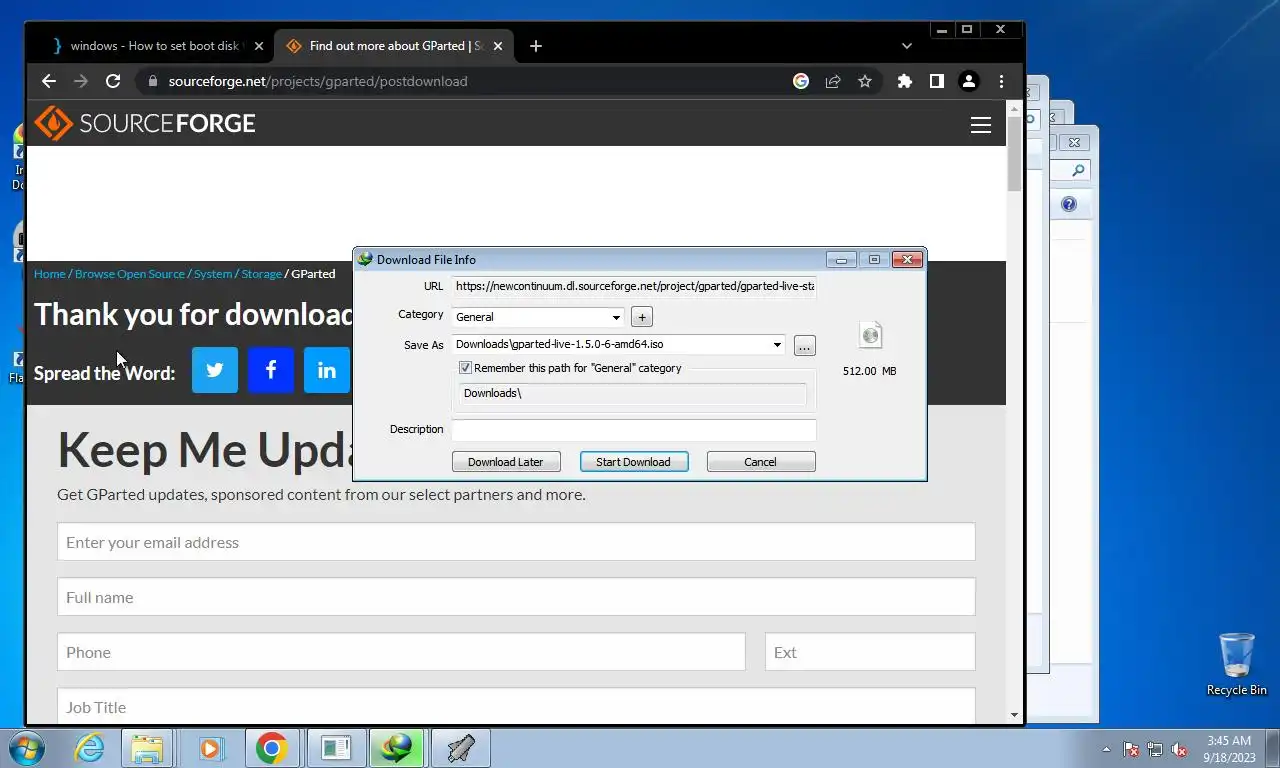The height and width of the screenshot is (768, 1280).
Task: Click help icon in background window
Action: point(1069,204)
